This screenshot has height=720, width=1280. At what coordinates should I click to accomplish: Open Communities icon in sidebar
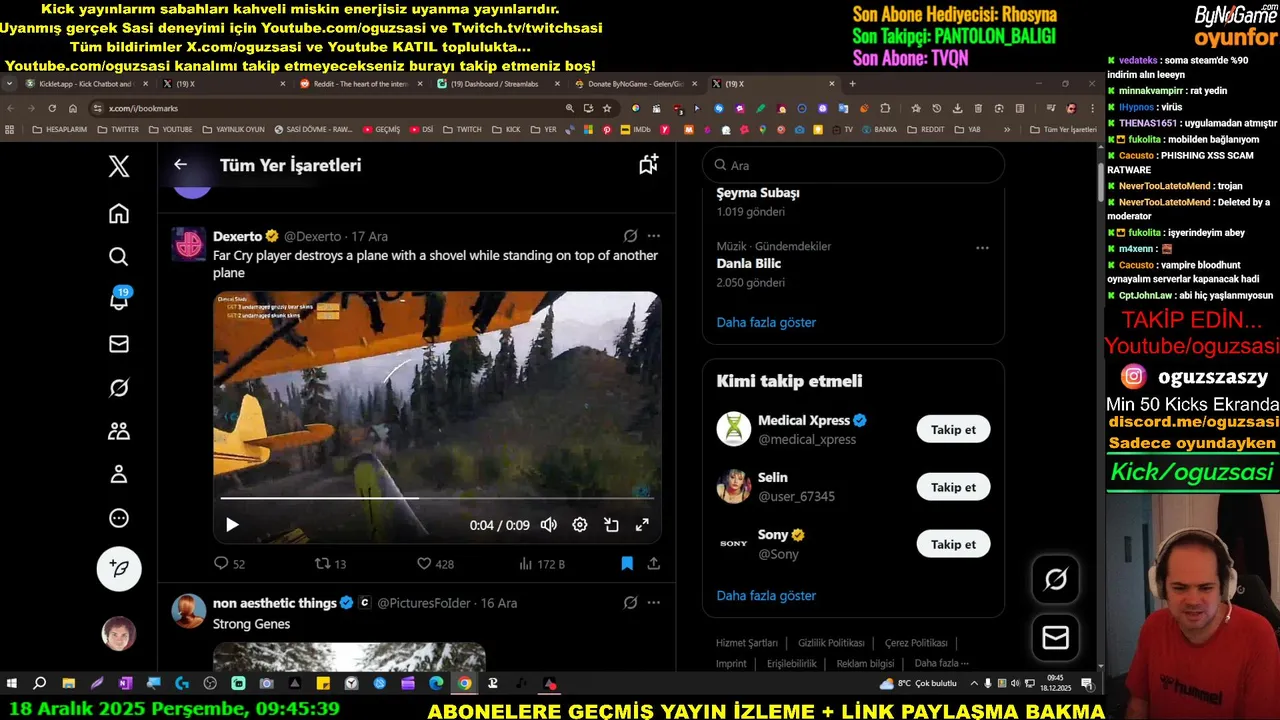119,431
